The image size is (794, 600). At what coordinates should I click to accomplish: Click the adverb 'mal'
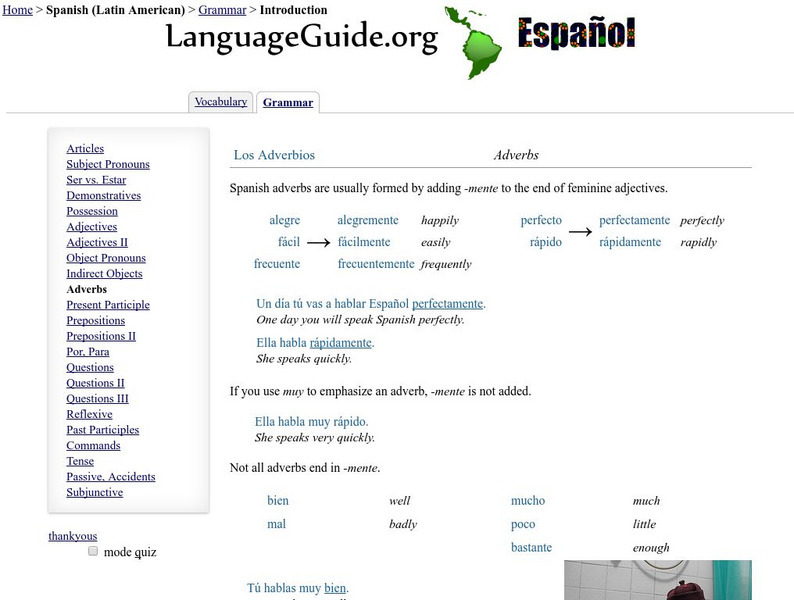276,524
